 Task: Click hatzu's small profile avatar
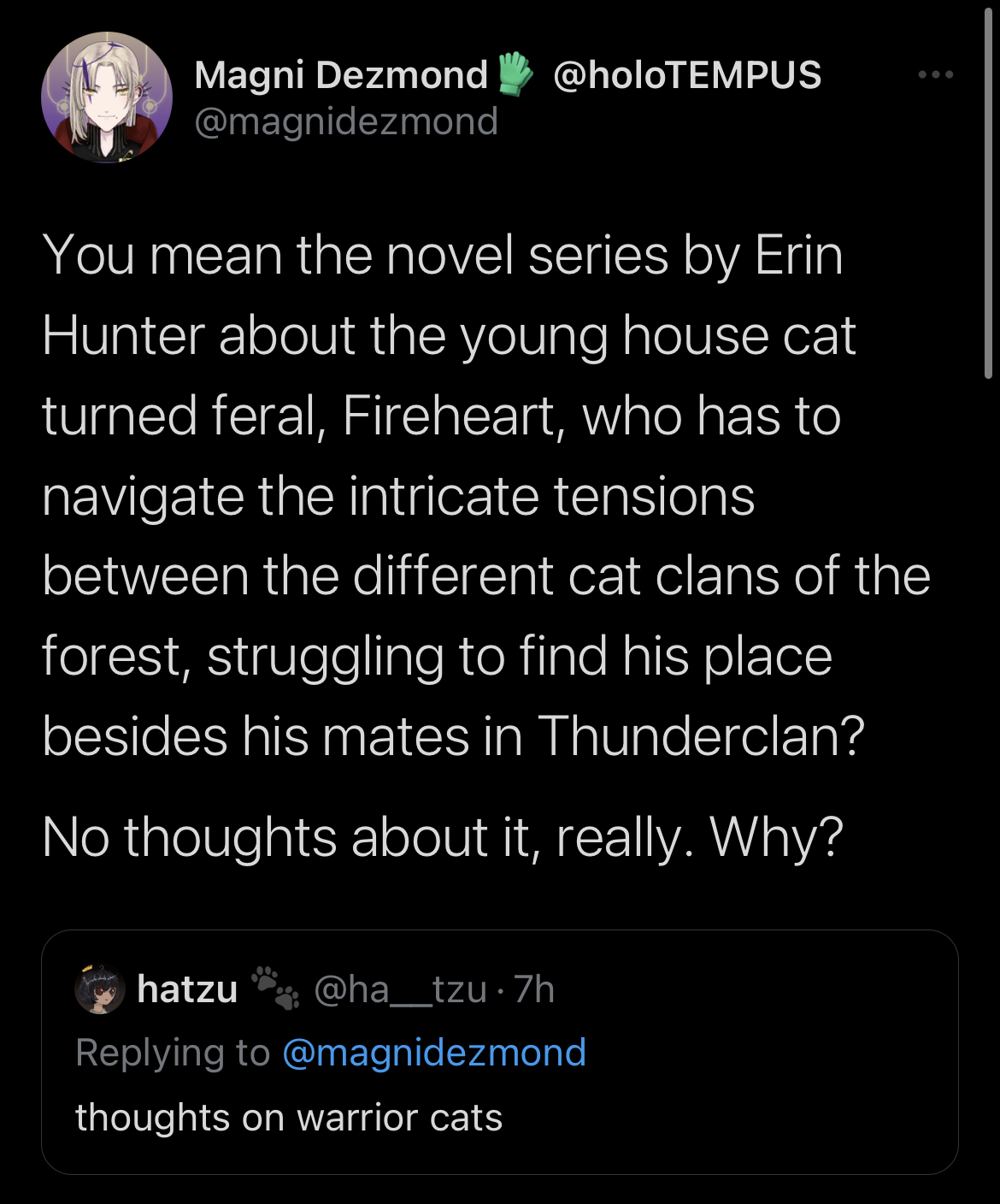(100, 989)
